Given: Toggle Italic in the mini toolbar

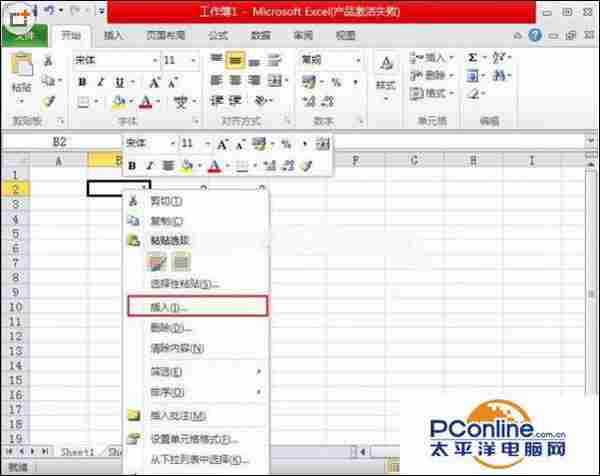Looking at the screenshot, I should [150, 165].
